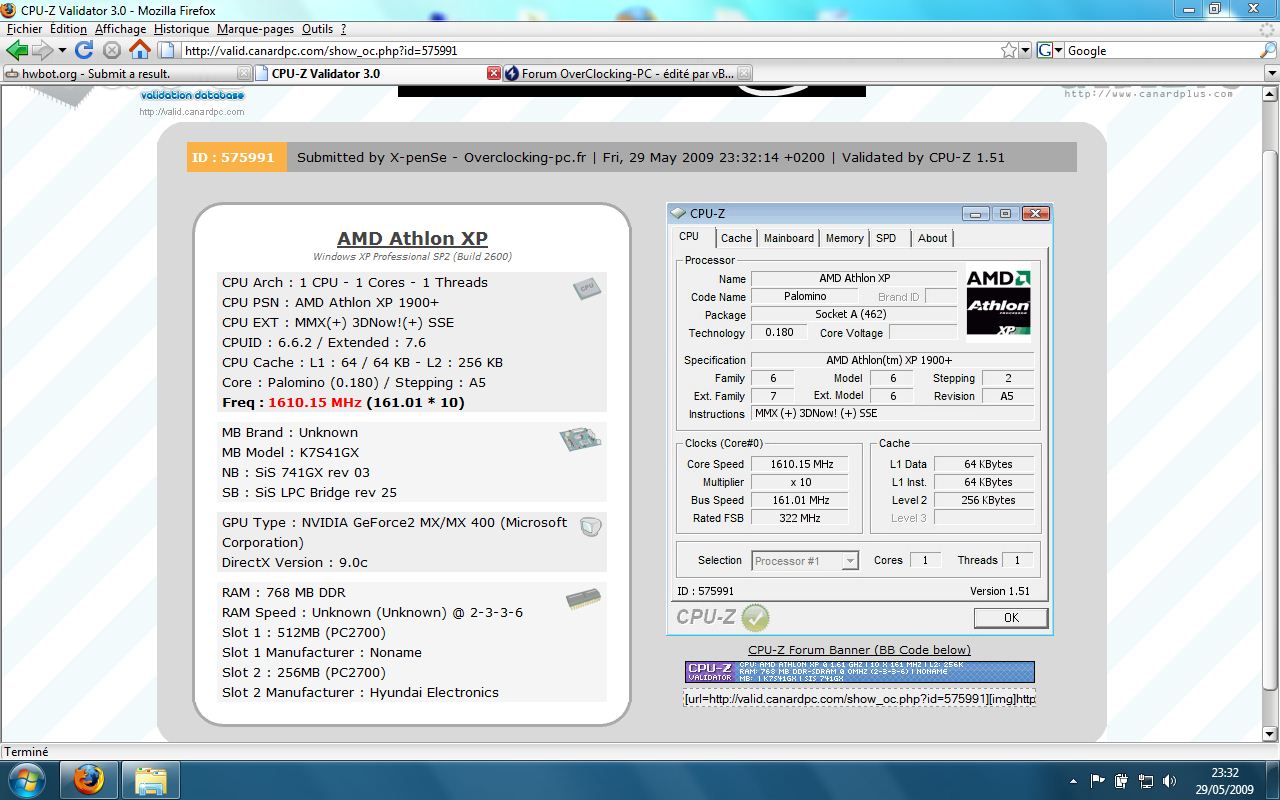
Task: Click the page scrollbar up arrow
Action: 1271,96
